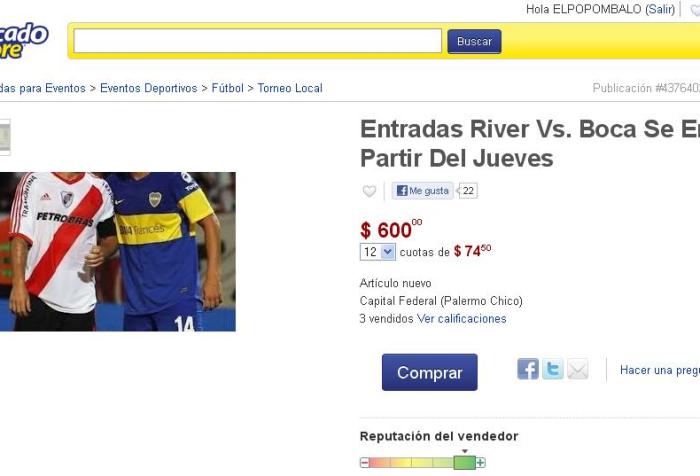This screenshot has width=700, height=476.
Task: Click the Buscar button
Action: pyautogui.click(x=474, y=42)
